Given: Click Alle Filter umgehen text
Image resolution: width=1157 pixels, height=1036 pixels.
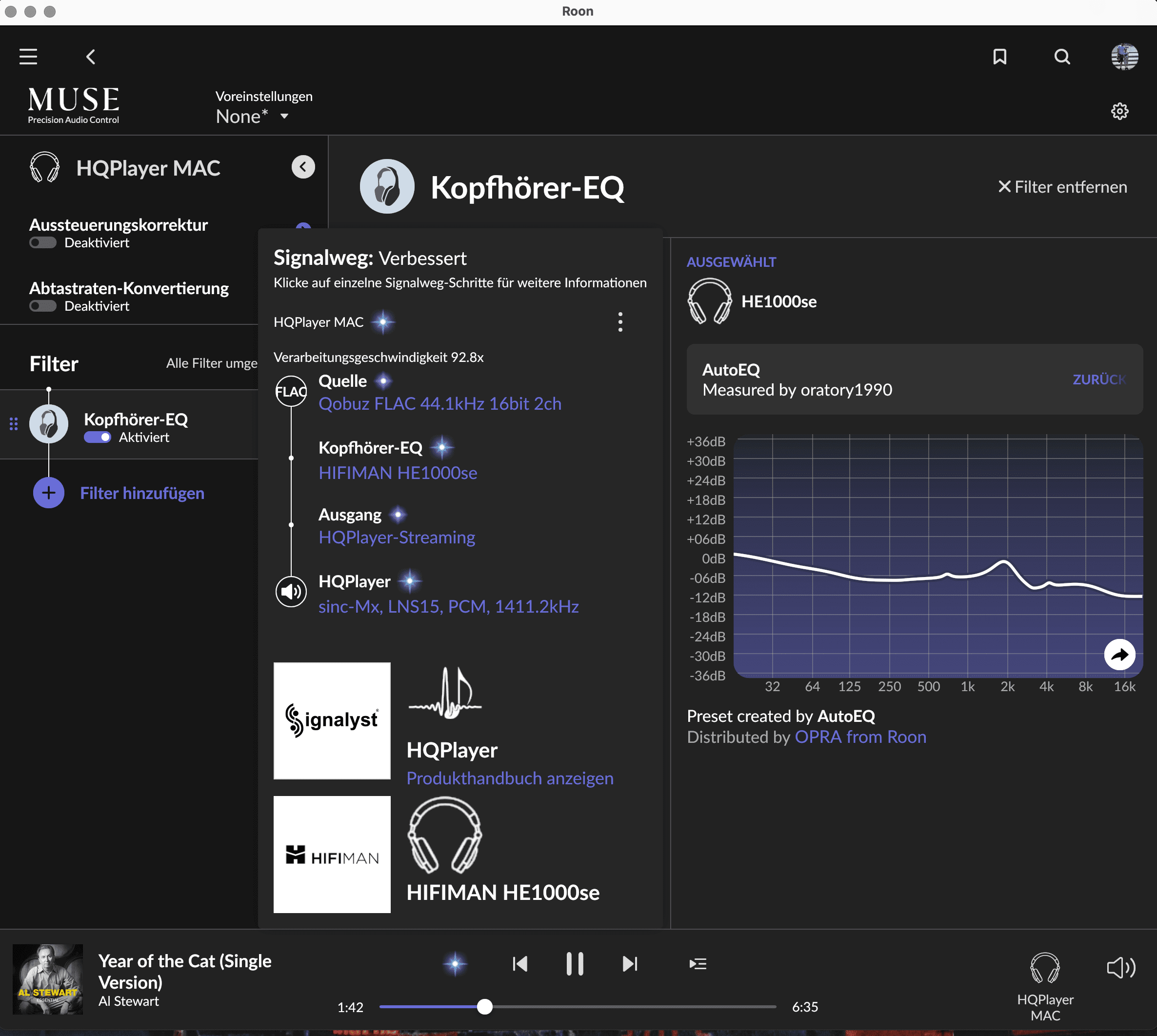Looking at the screenshot, I should [x=212, y=363].
